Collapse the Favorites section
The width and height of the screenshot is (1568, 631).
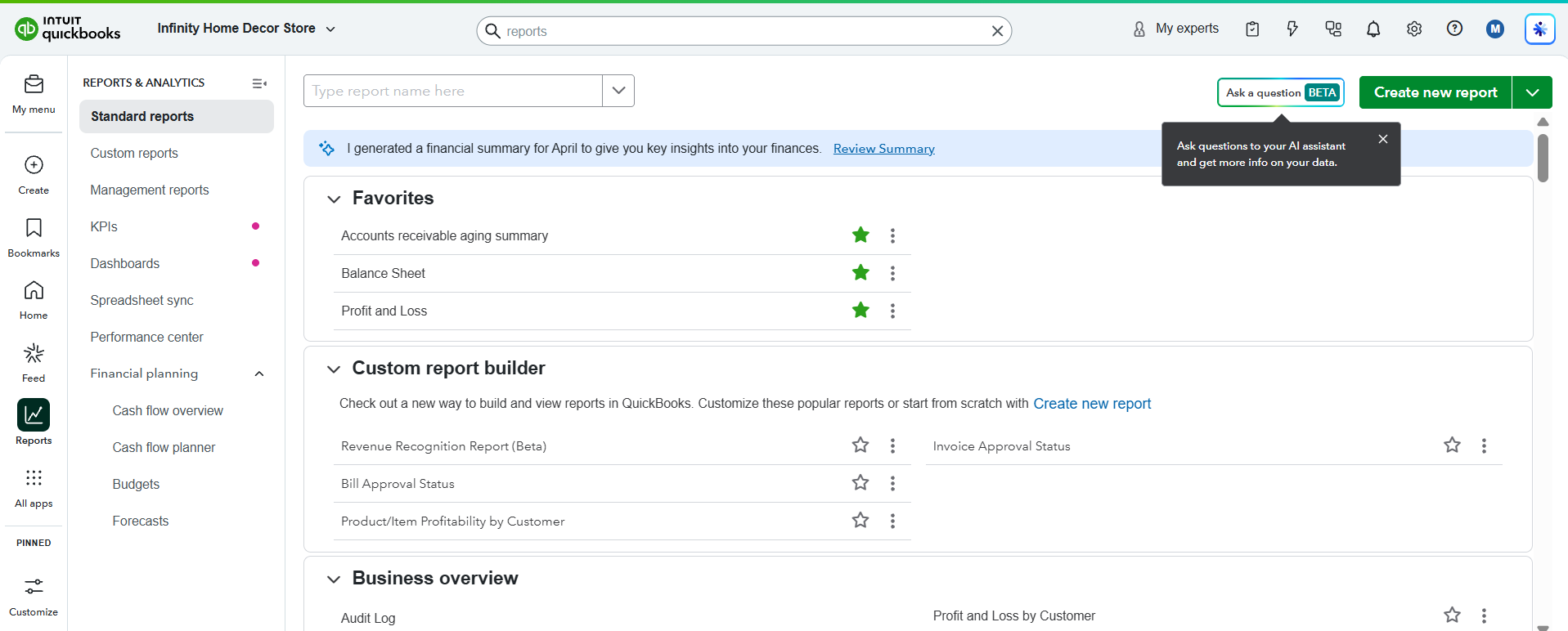334,199
